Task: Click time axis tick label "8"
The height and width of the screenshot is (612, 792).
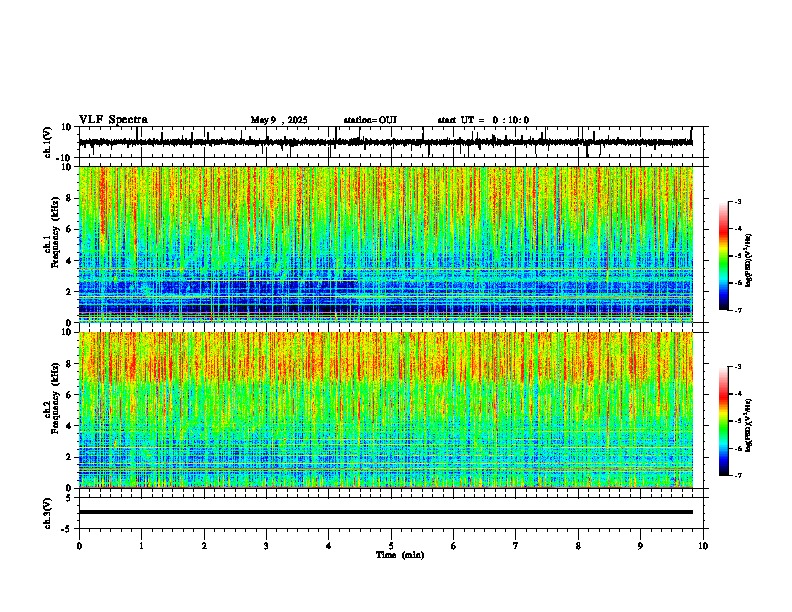Action: 578,546
